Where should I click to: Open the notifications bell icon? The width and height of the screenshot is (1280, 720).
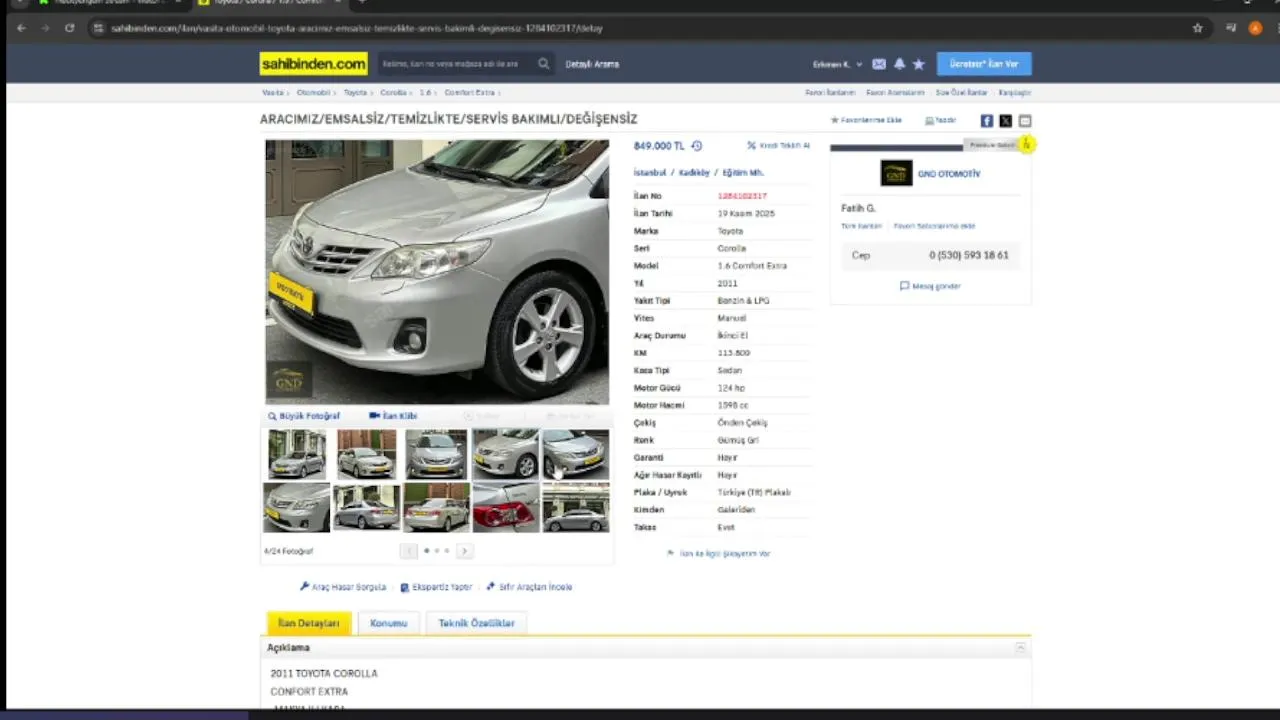pos(899,64)
